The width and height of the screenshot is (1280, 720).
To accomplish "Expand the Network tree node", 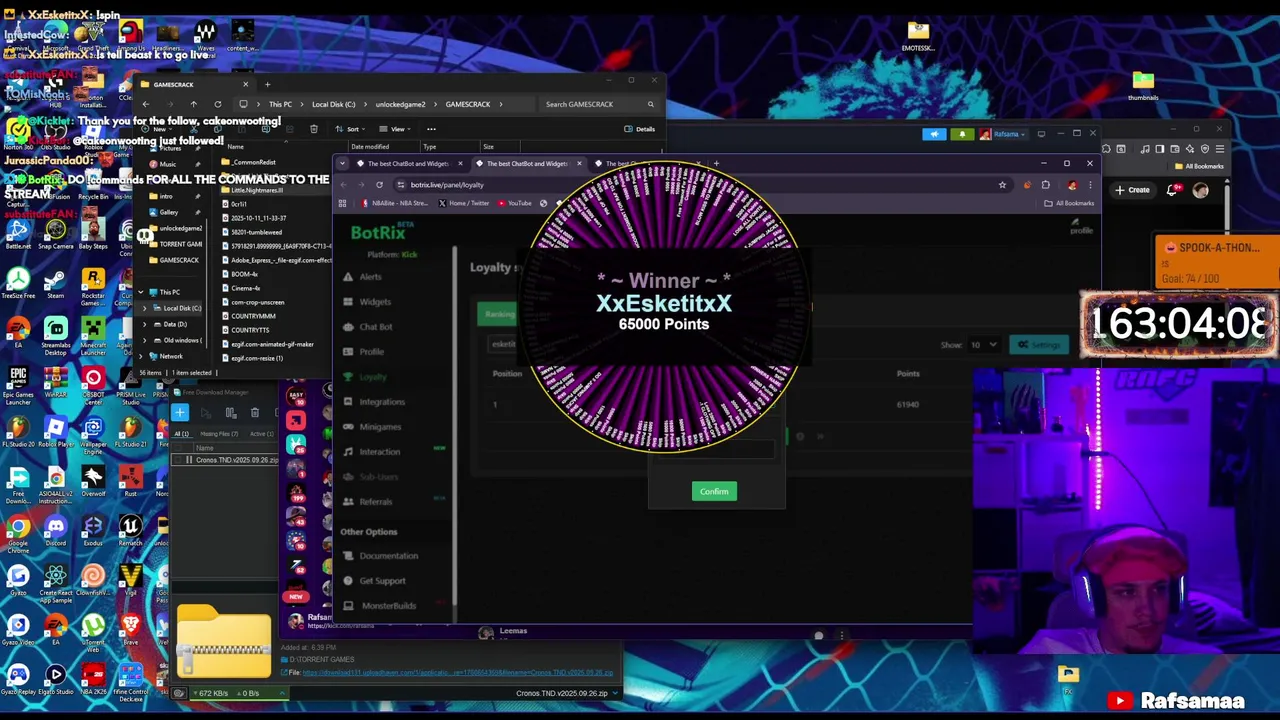I will 140,356.
